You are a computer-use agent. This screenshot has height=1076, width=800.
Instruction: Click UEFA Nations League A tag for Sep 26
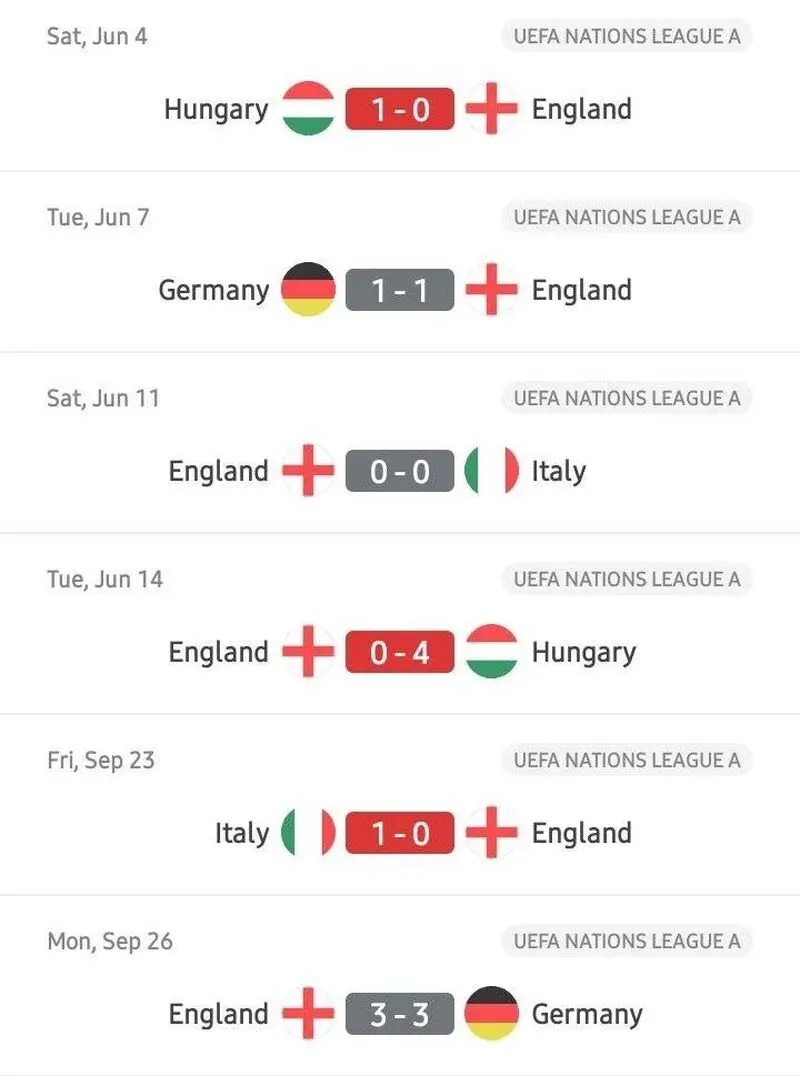[x=627, y=941]
